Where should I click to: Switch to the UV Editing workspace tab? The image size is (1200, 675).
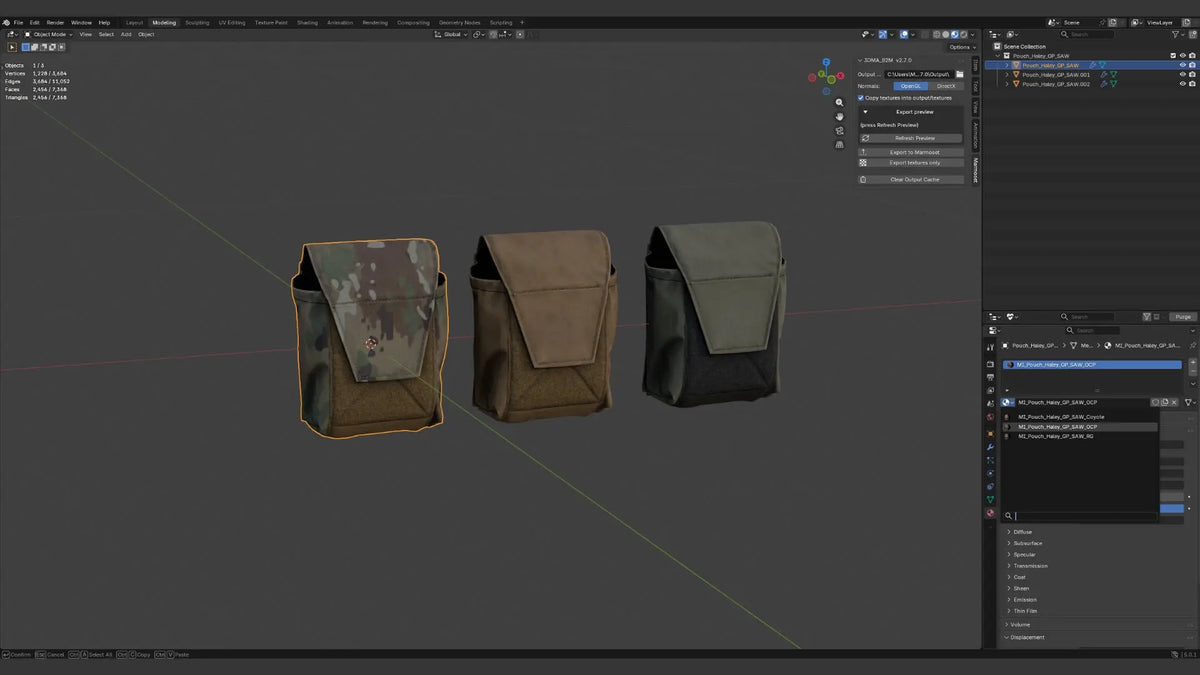[232, 22]
